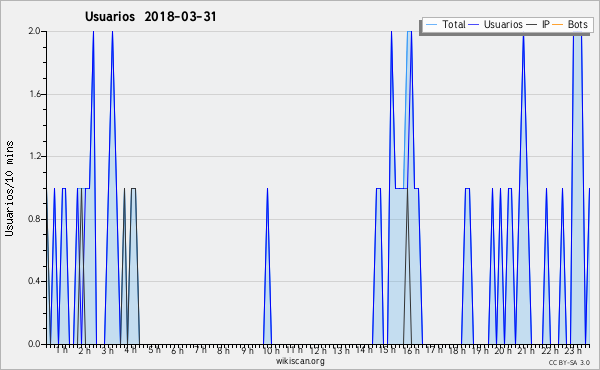Click the '7 h' x-axis label
600x370 pixels.
click(201, 350)
